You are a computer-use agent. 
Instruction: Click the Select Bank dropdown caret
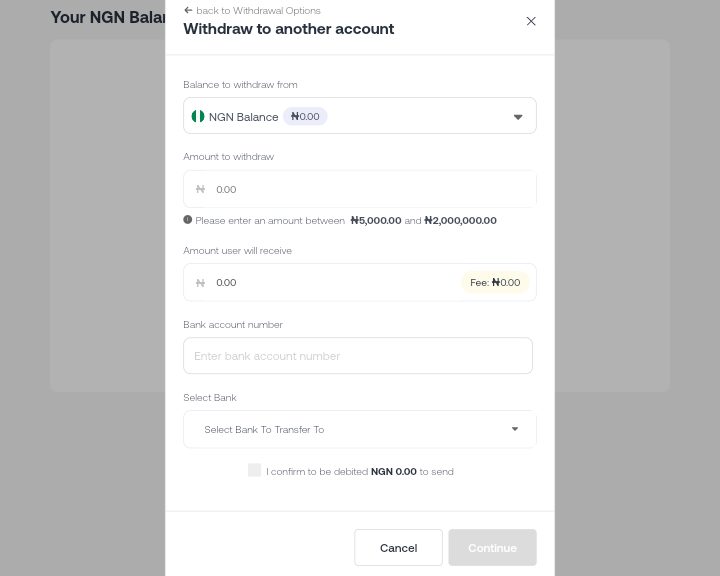(x=515, y=430)
